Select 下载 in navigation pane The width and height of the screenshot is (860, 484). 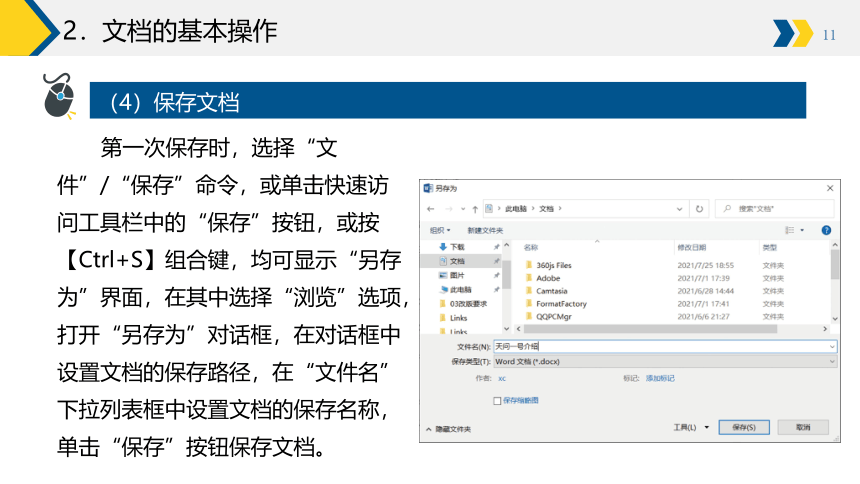457,247
